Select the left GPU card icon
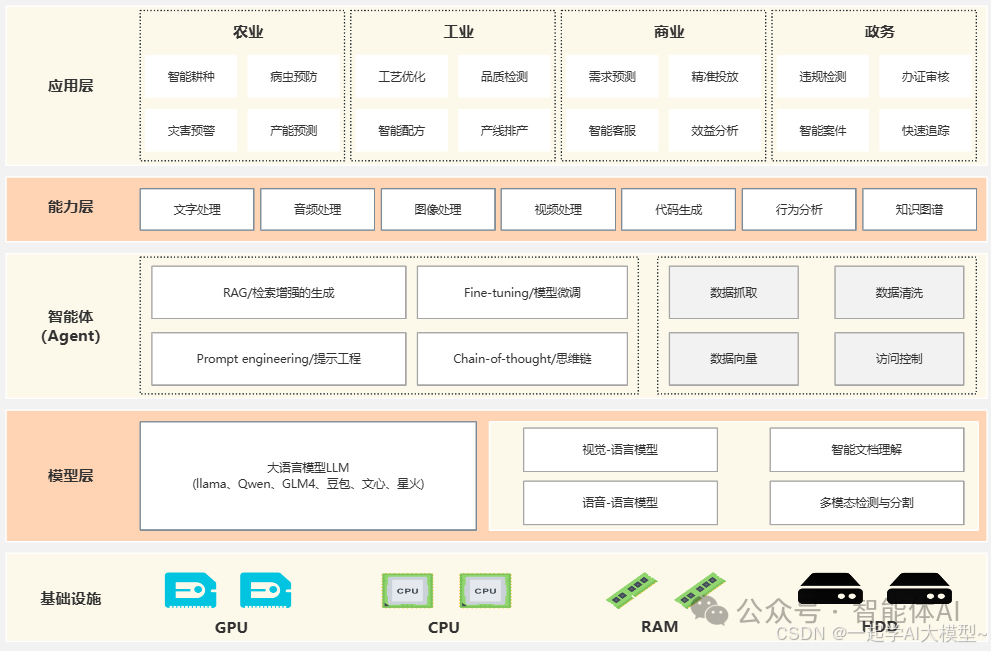This screenshot has width=991, height=651. point(190,590)
